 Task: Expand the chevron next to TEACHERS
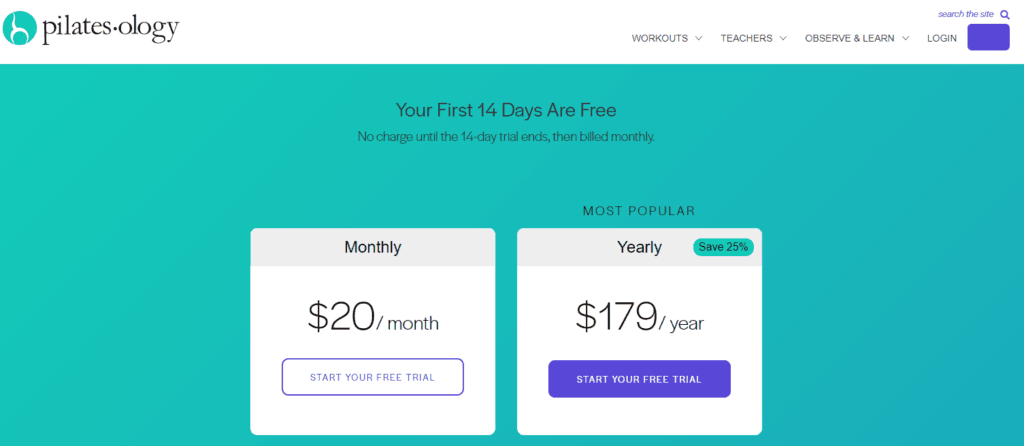pos(783,38)
